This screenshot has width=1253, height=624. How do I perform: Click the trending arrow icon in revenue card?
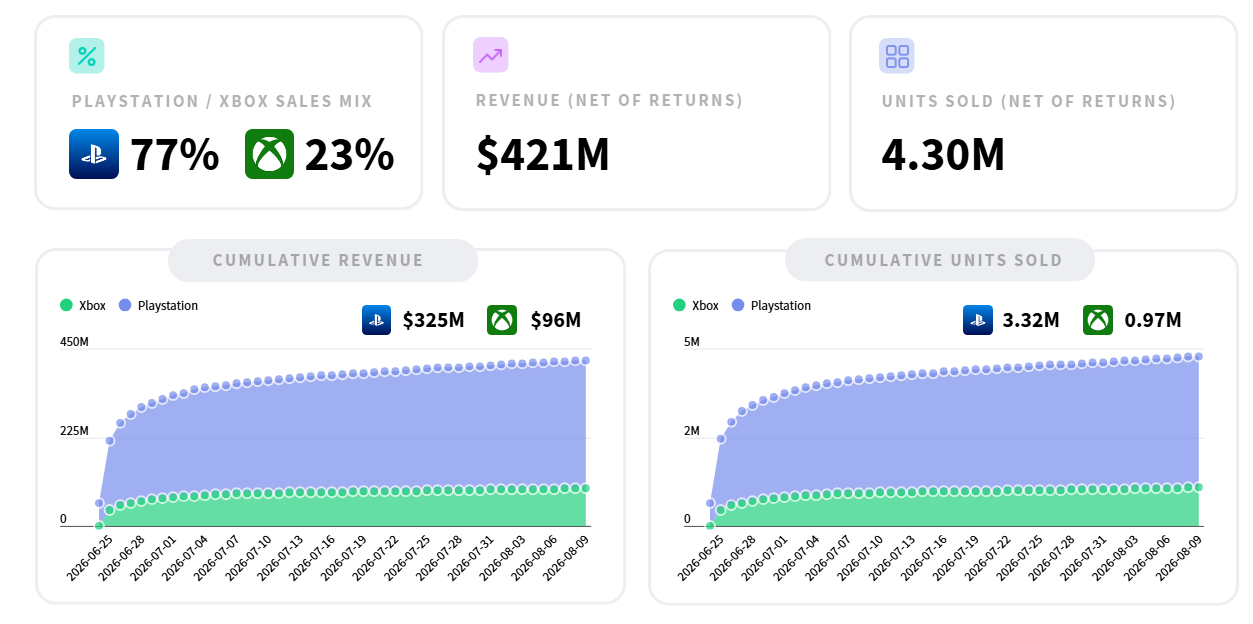pos(491,56)
